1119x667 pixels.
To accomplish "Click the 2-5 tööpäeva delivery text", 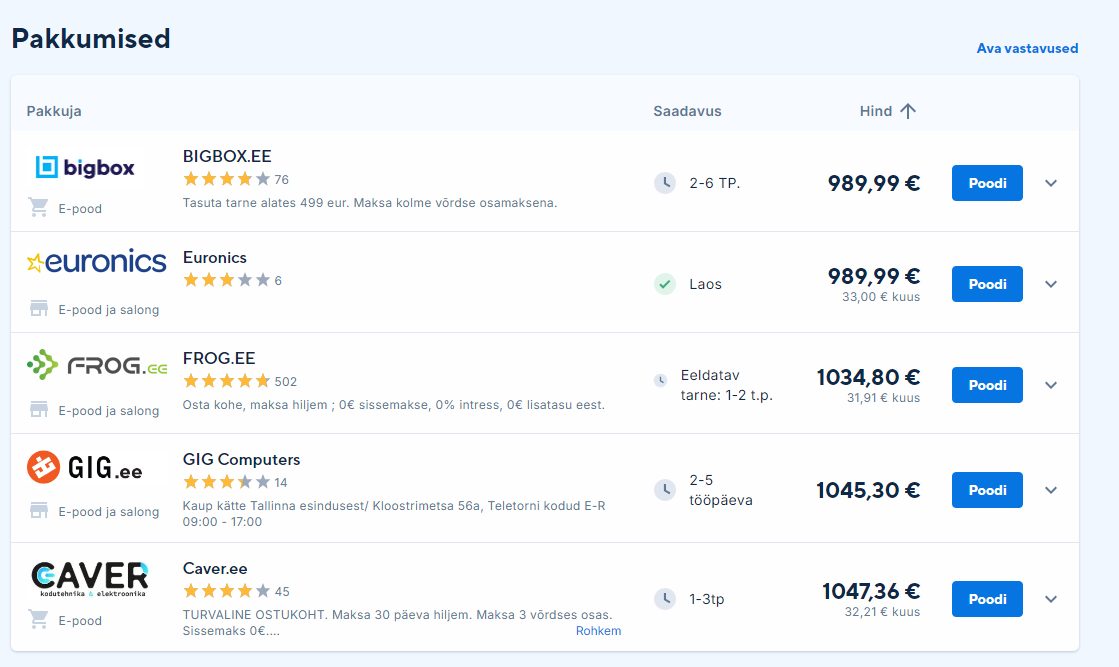I will pyautogui.click(x=721, y=490).
